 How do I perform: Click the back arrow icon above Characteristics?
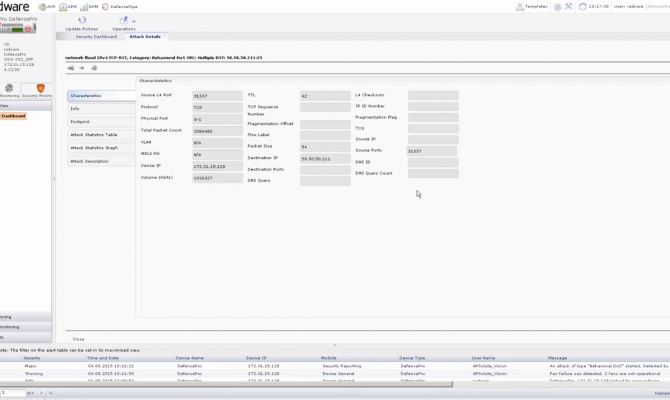coord(70,68)
